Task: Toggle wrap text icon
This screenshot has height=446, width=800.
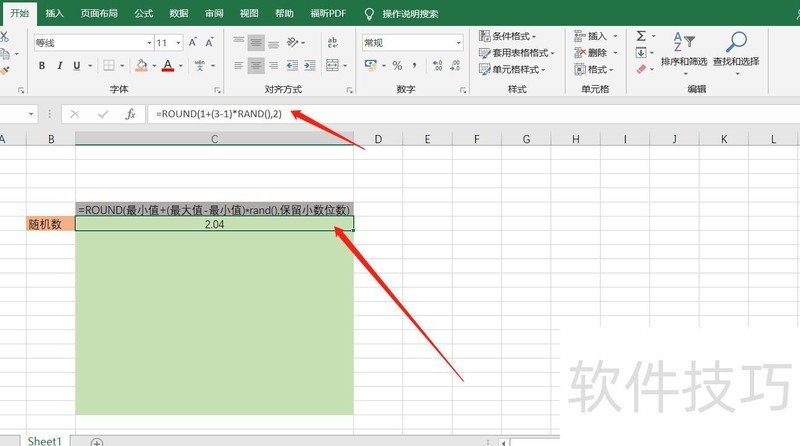Action: (x=333, y=42)
